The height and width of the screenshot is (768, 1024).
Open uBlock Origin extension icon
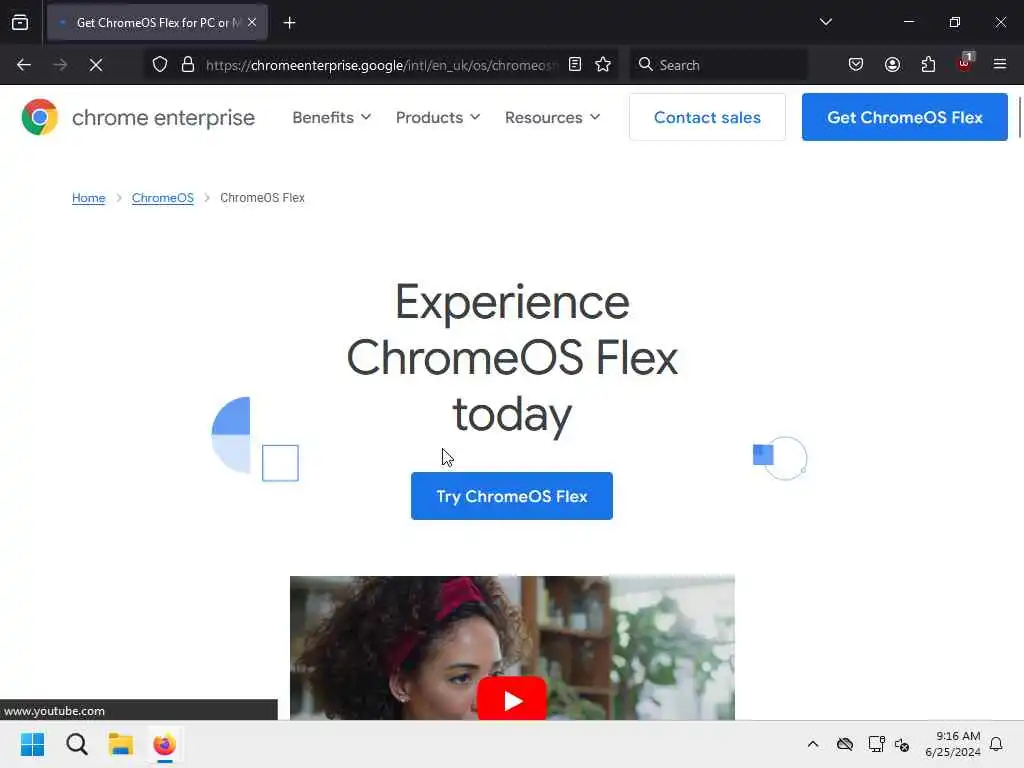965,63
